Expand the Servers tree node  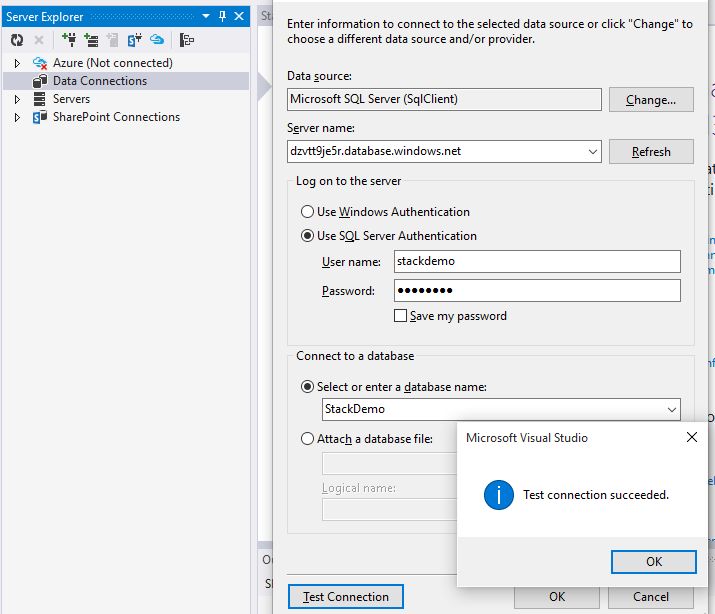tap(17, 99)
